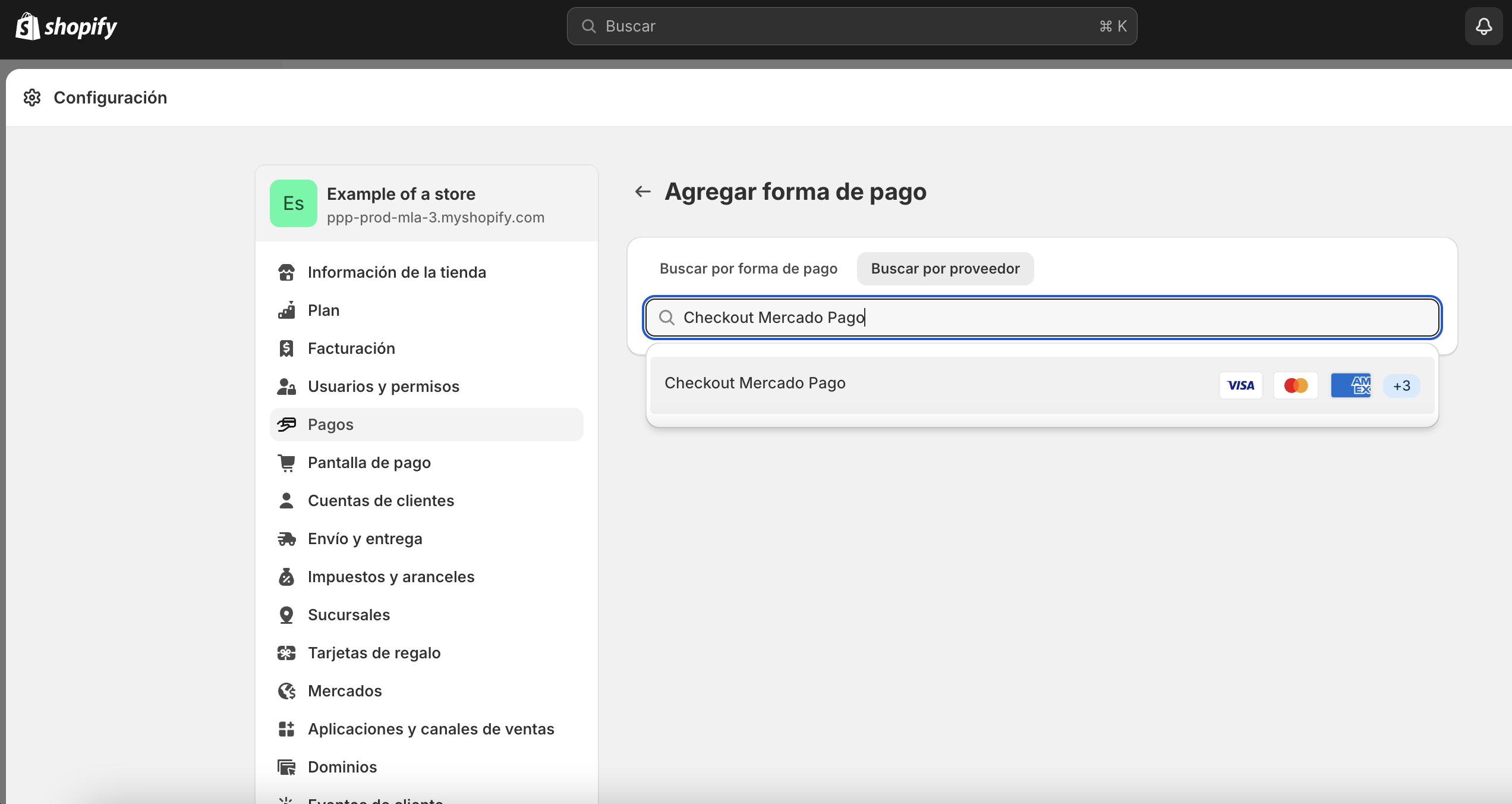Switch to Buscar por forma de pago tab
The height and width of the screenshot is (804, 1512).
748,269
